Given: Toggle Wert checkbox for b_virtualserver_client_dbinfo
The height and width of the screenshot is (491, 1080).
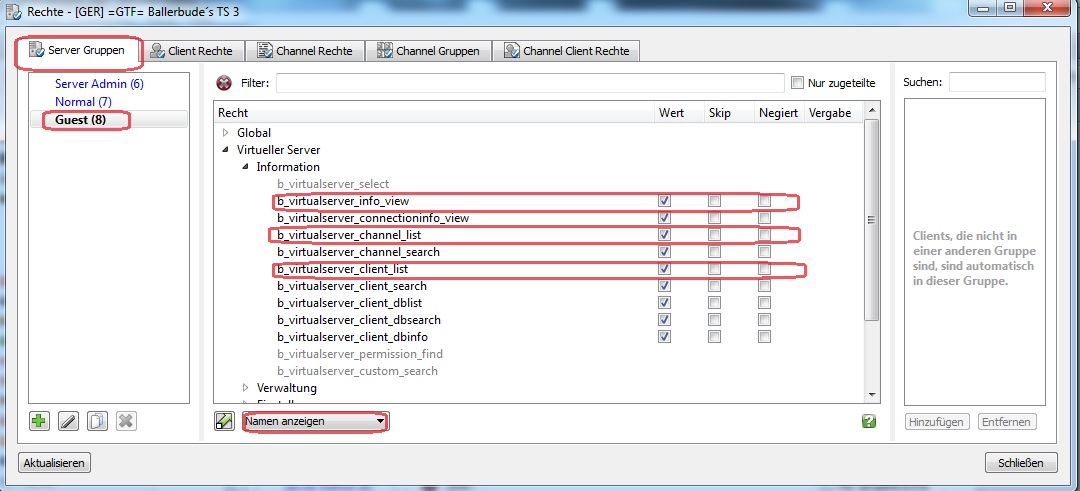Looking at the screenshot, I should 665,337.
